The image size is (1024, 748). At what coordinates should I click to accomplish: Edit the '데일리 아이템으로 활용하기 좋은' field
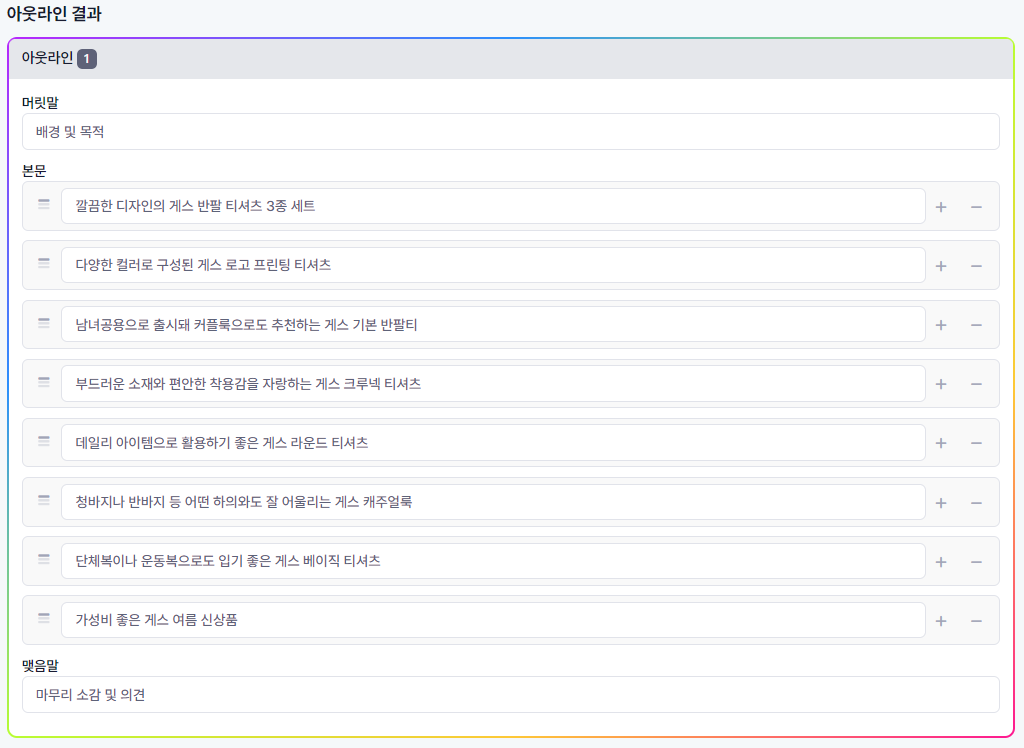coord(493,442)
